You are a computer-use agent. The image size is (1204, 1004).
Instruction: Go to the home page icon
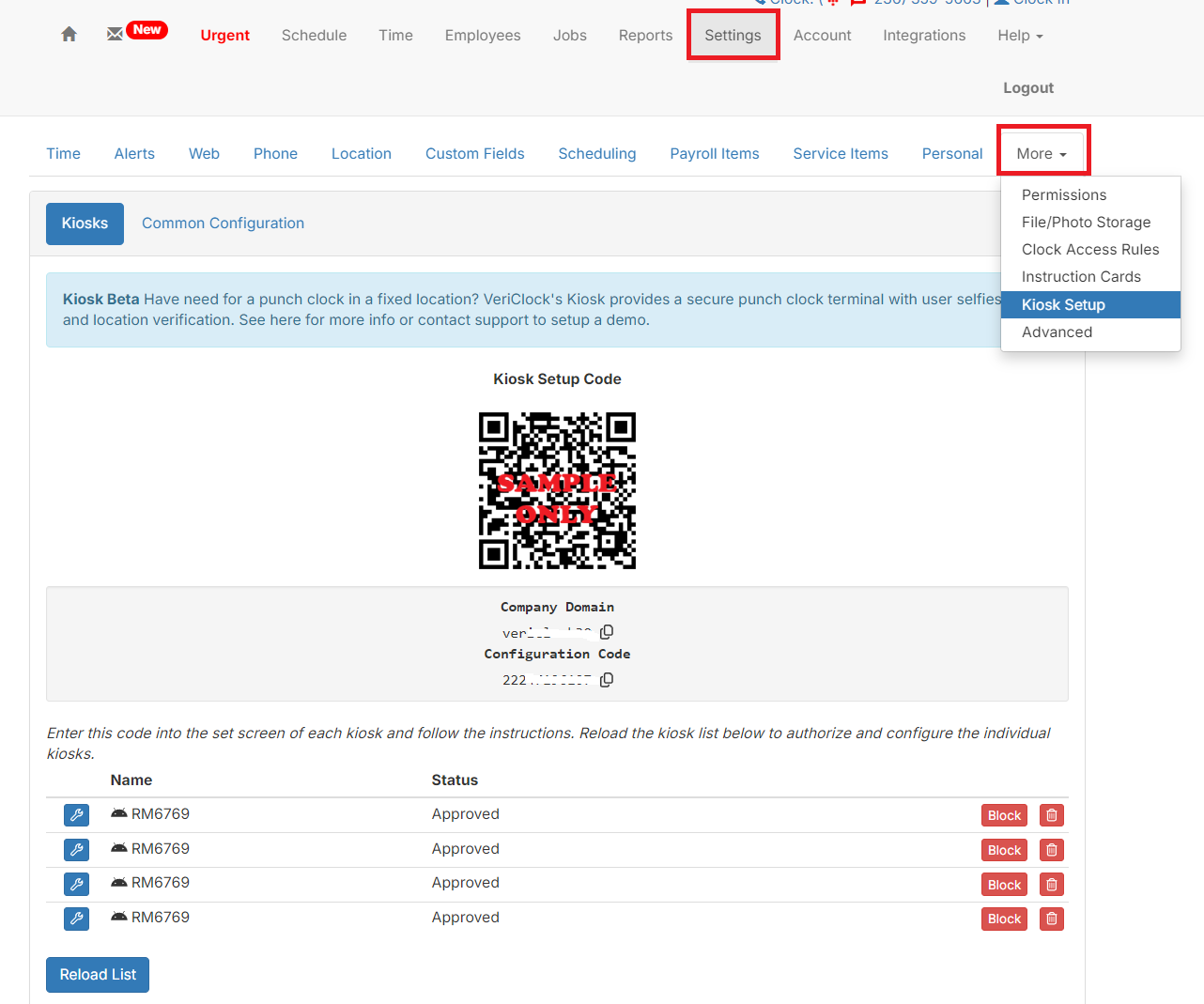(x=69, y=35)
